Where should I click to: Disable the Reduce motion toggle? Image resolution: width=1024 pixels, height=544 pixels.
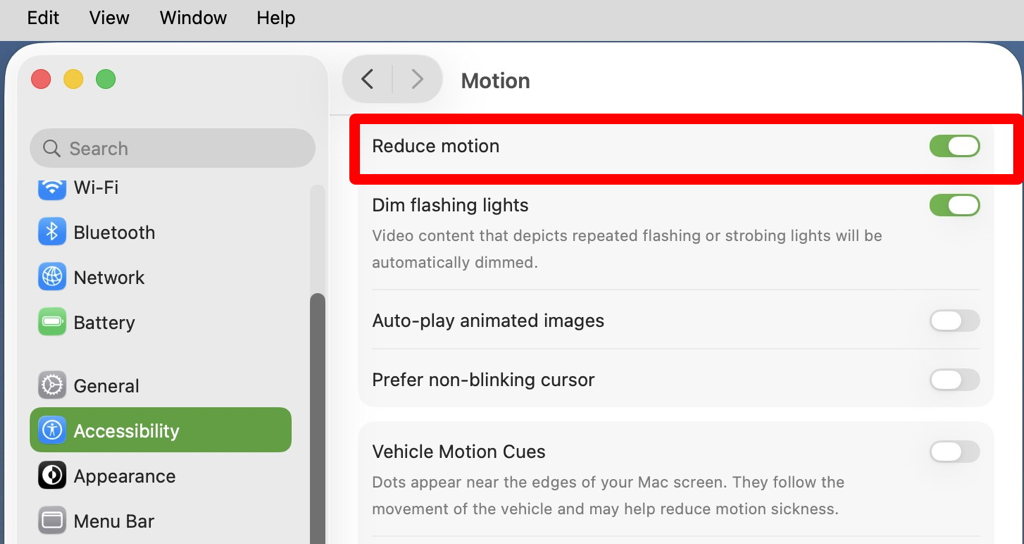tap(954, 146)
